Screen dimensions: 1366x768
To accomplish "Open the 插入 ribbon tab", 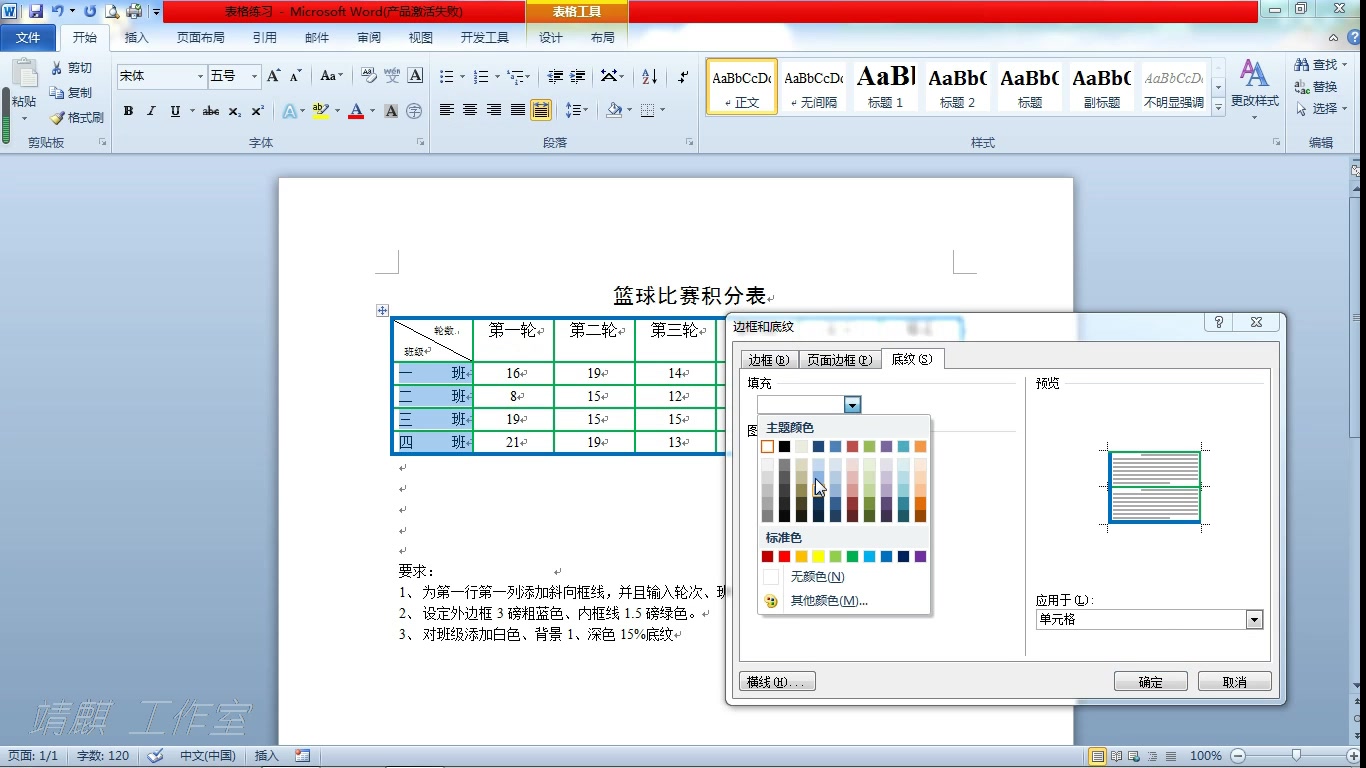I will coord(137,37).
